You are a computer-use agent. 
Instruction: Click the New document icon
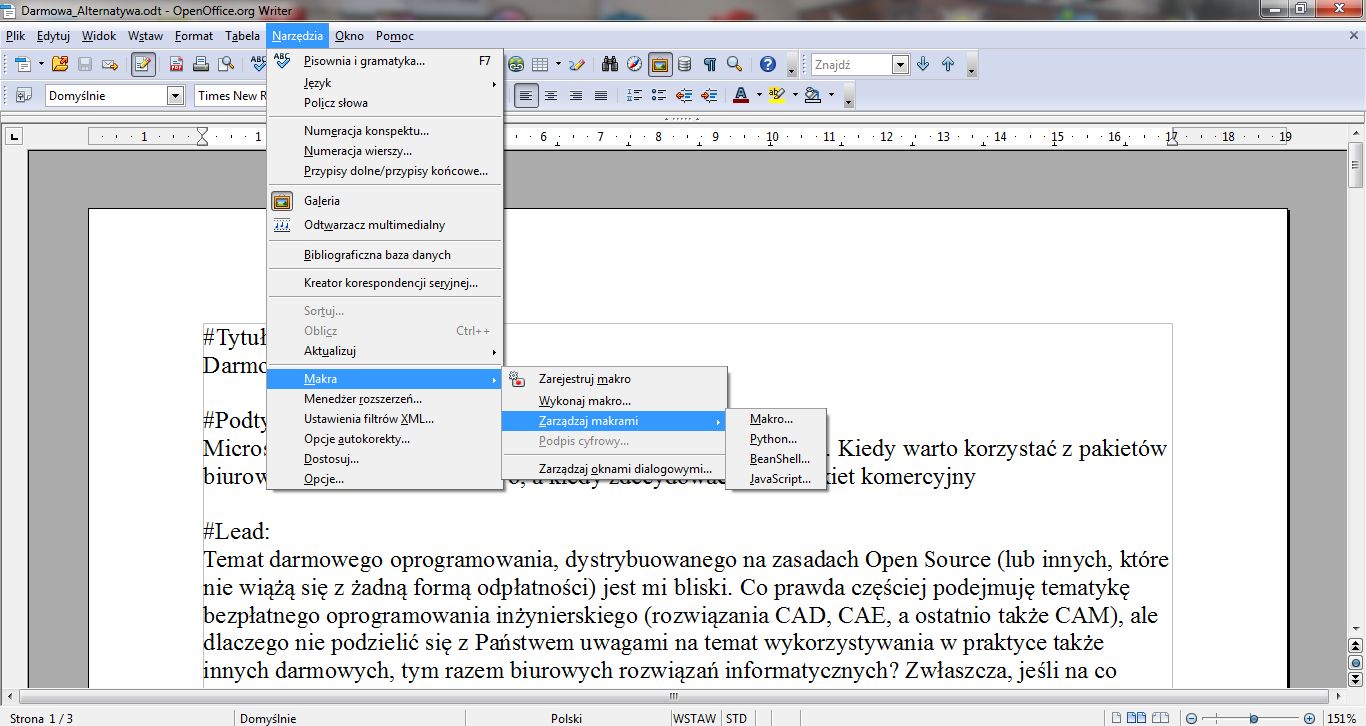(x=24, y=64)
